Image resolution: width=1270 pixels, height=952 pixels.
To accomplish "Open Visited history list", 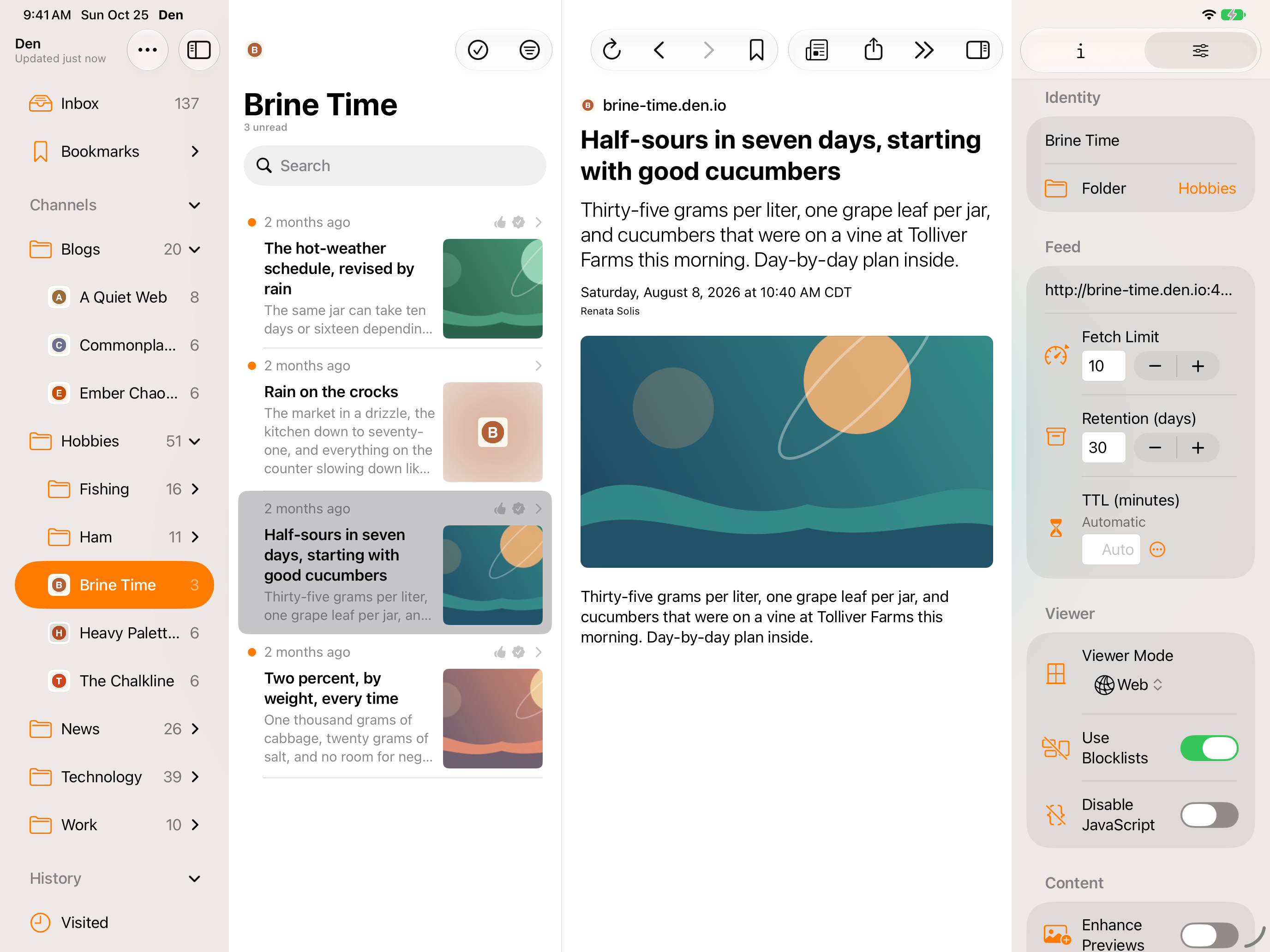I will point(114,922).
